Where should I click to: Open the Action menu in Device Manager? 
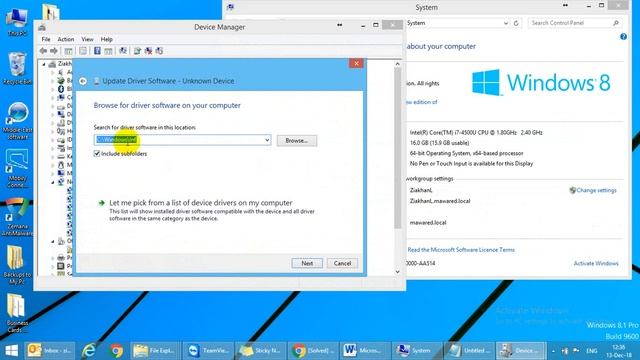(66, 39)
